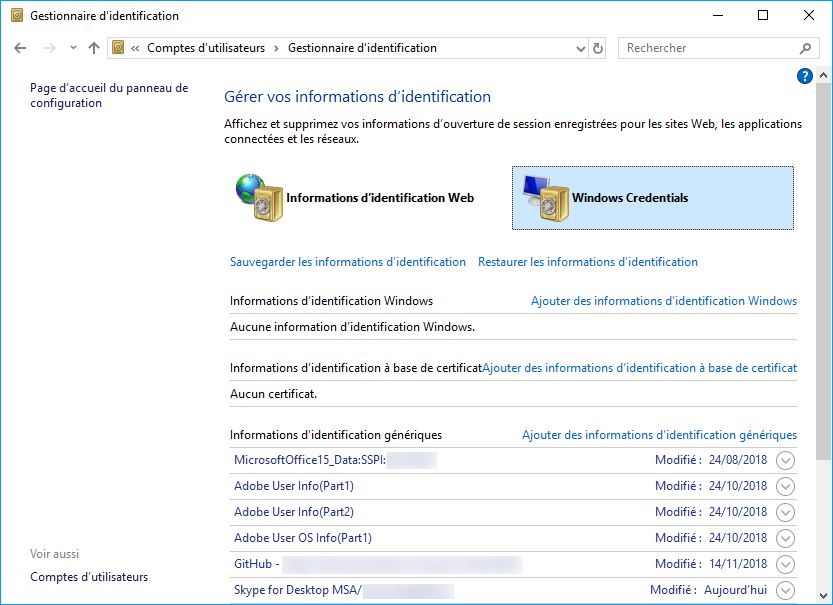The image size is (833, 605).
Task: Click the back navigation arrow
Action: [21, 48]
